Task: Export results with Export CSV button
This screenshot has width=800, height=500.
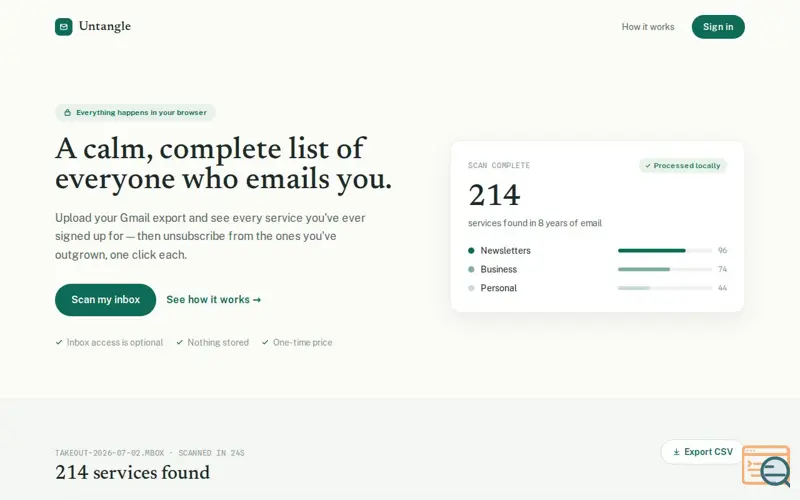Action: [703, 452]
